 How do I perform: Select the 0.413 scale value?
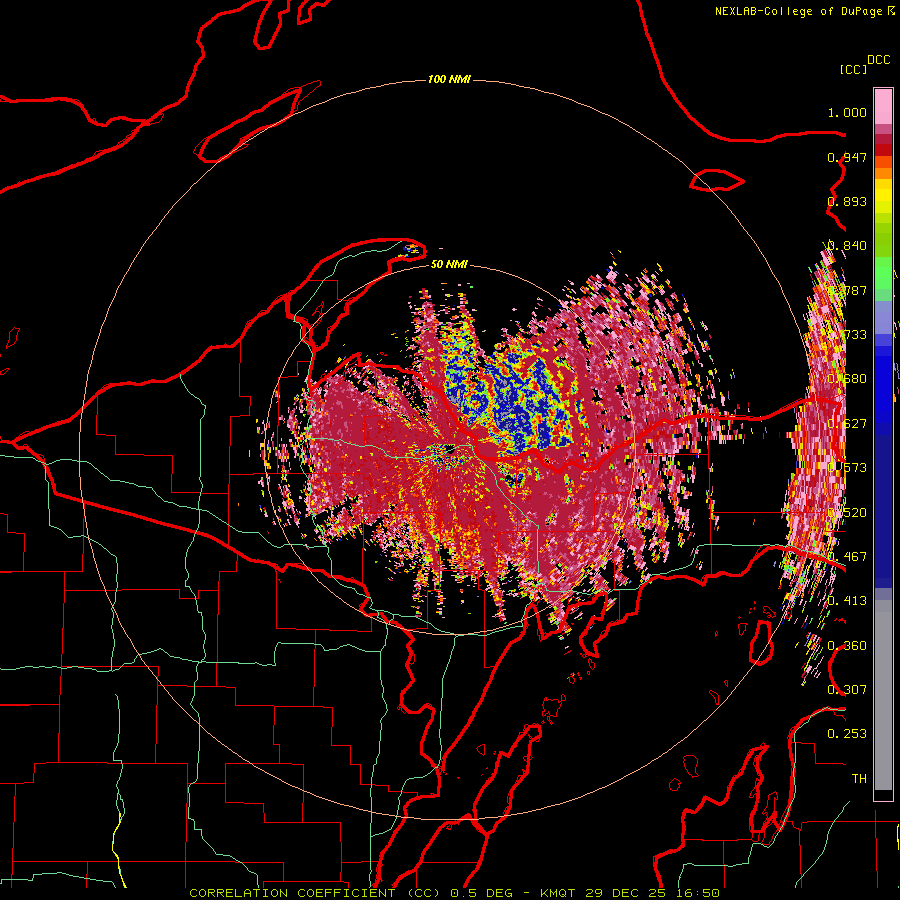point(847,601)
